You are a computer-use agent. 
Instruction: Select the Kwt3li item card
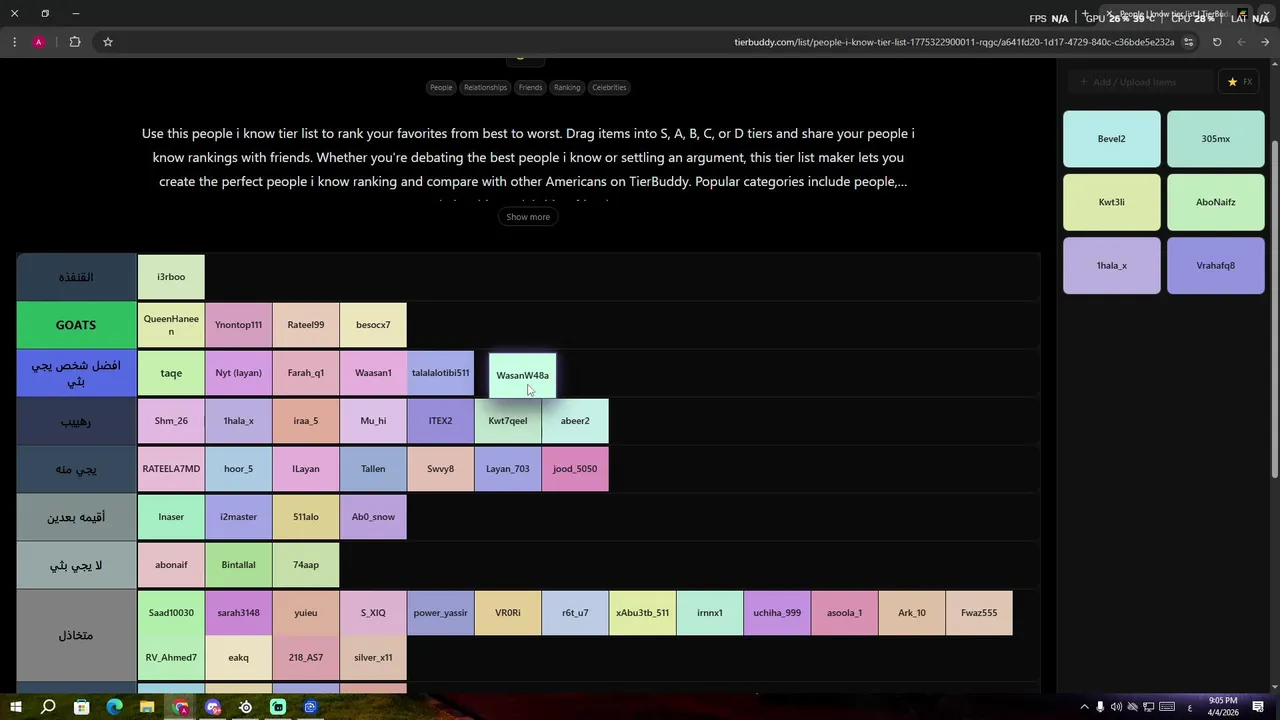[x=1112, y=202]
